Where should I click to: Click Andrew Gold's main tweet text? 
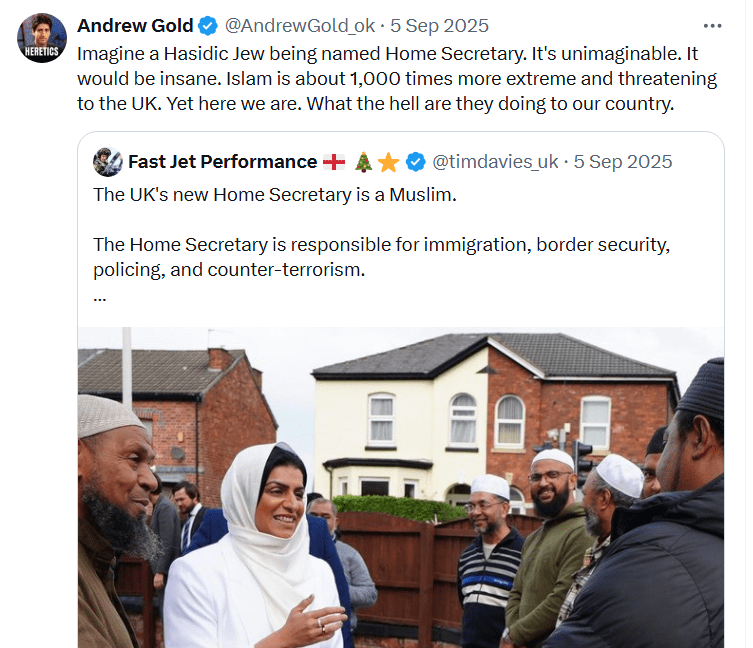click(x=397, y=79)
